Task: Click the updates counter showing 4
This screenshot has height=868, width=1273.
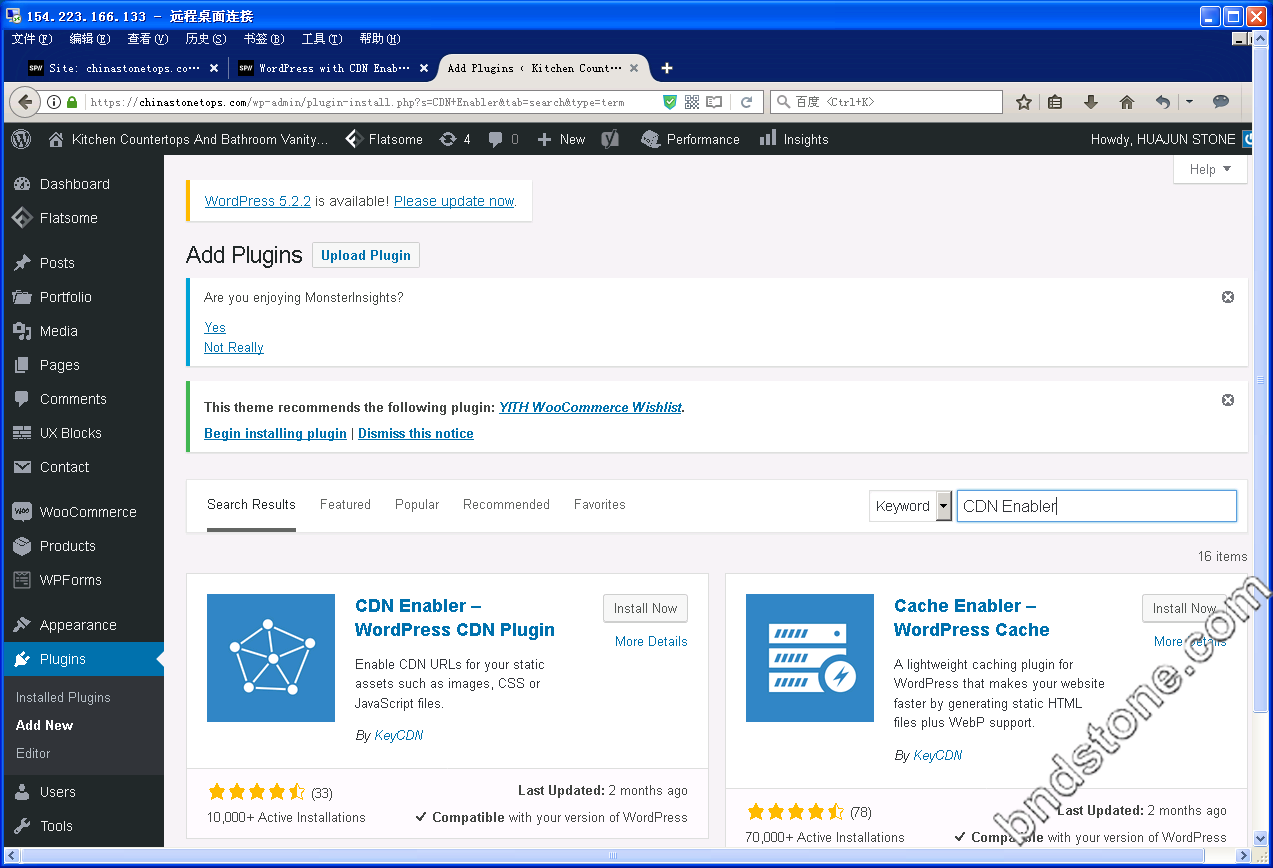Action: tap(455, 139)
